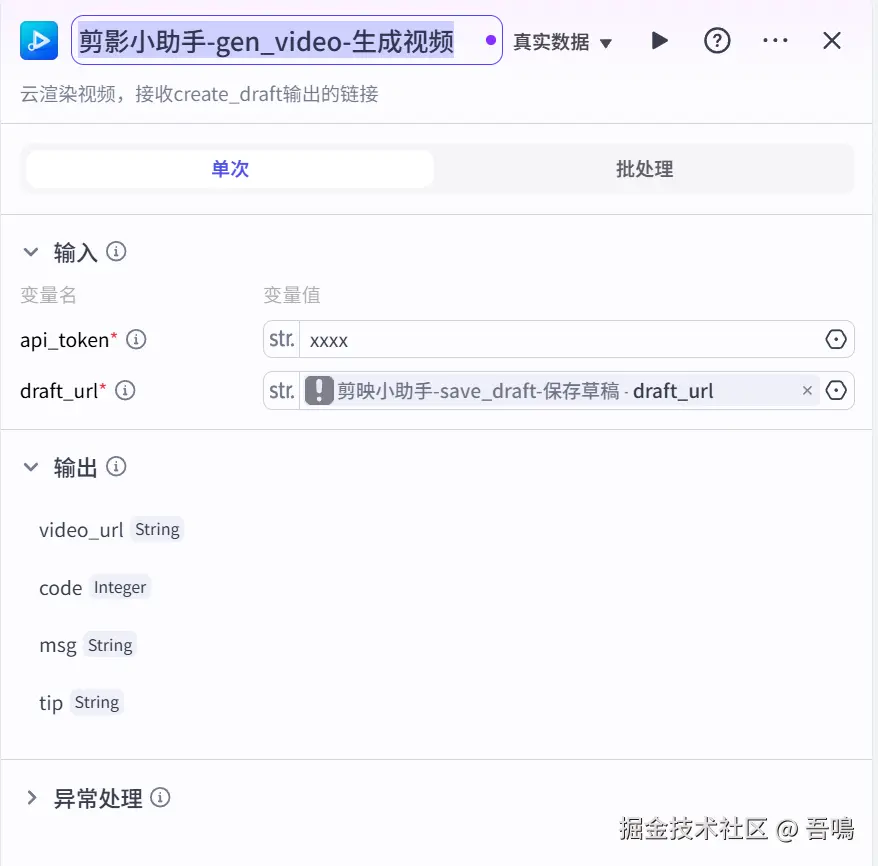Click the blue video plugin node icon
Viewport: 878px width, 866px height.
(x=39, y=40)
